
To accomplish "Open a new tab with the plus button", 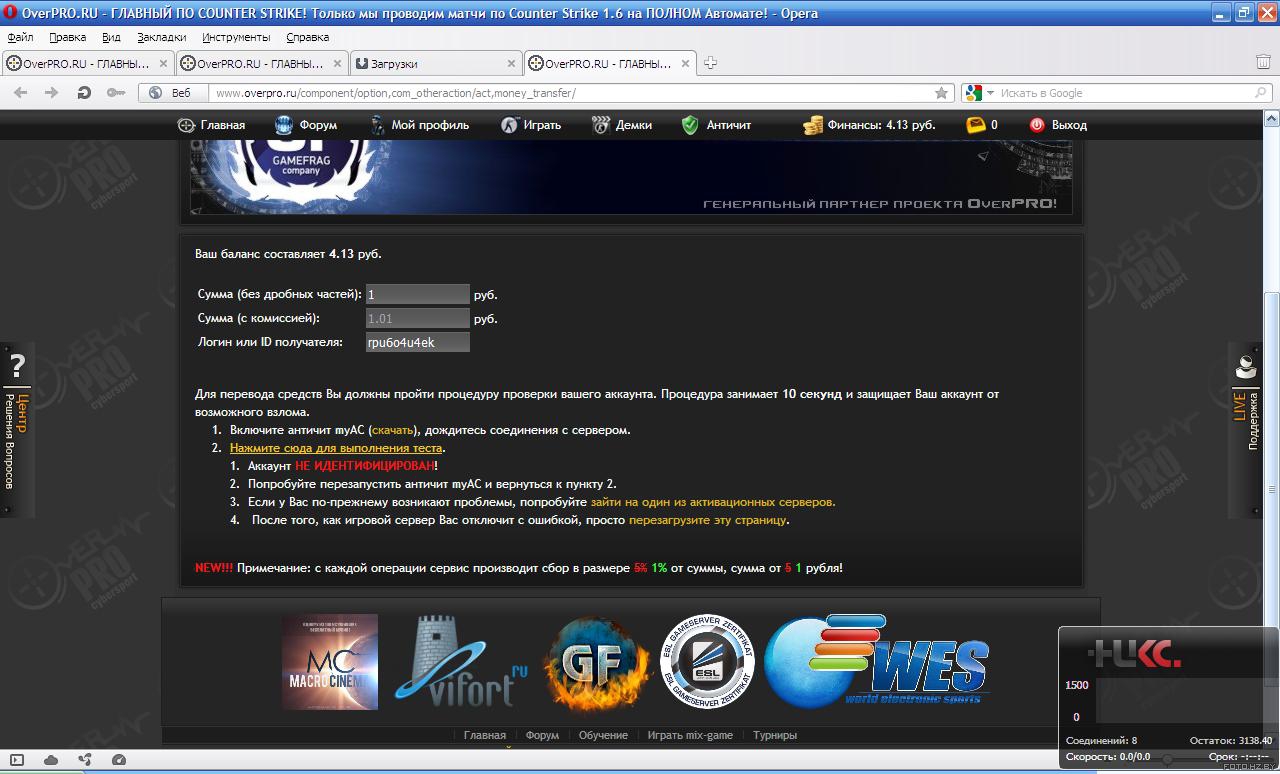I will [711, 63].
